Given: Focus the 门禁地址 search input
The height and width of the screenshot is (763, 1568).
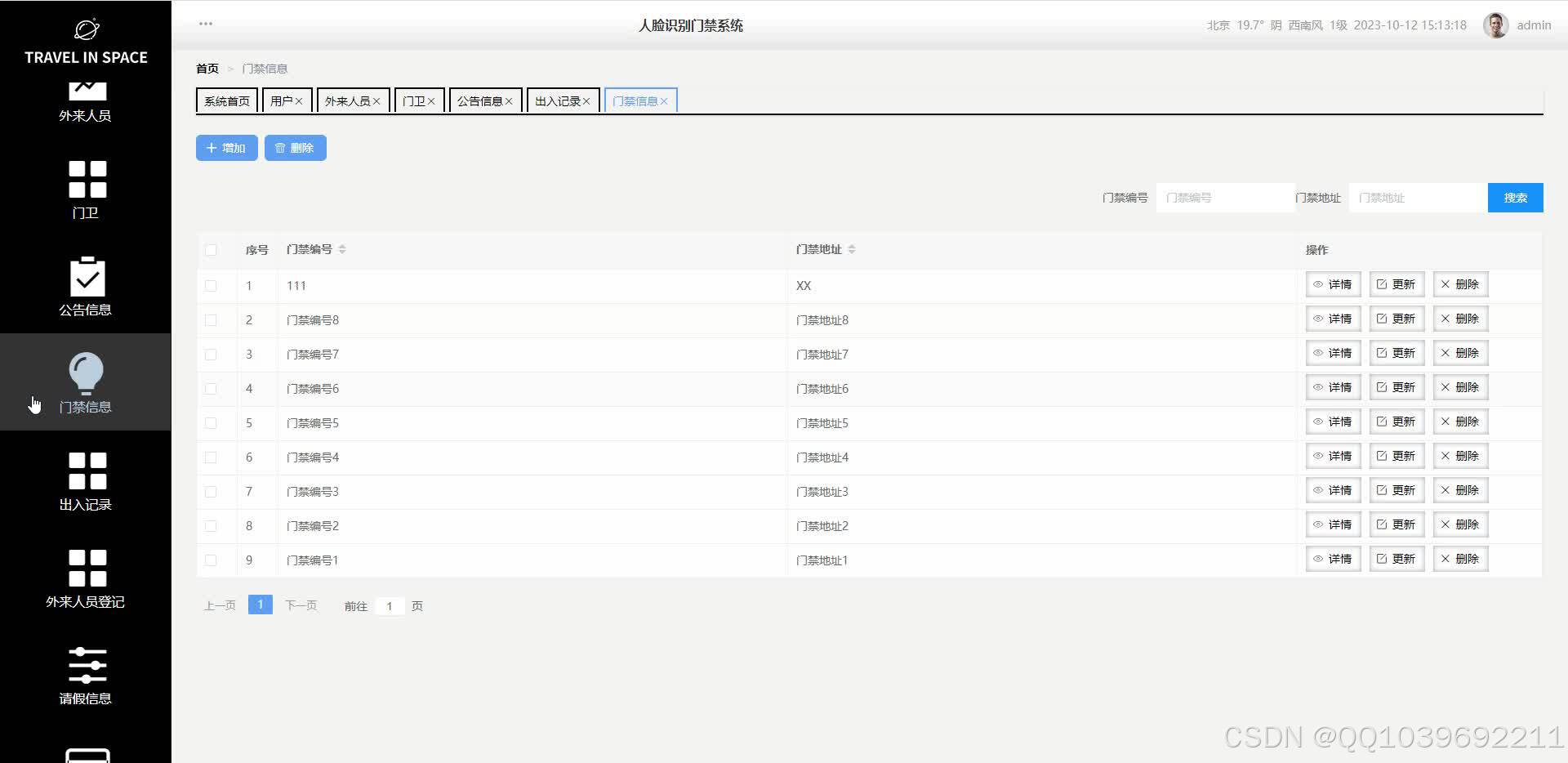Looking at the screenshot, I should click(x=1418, y=198).
